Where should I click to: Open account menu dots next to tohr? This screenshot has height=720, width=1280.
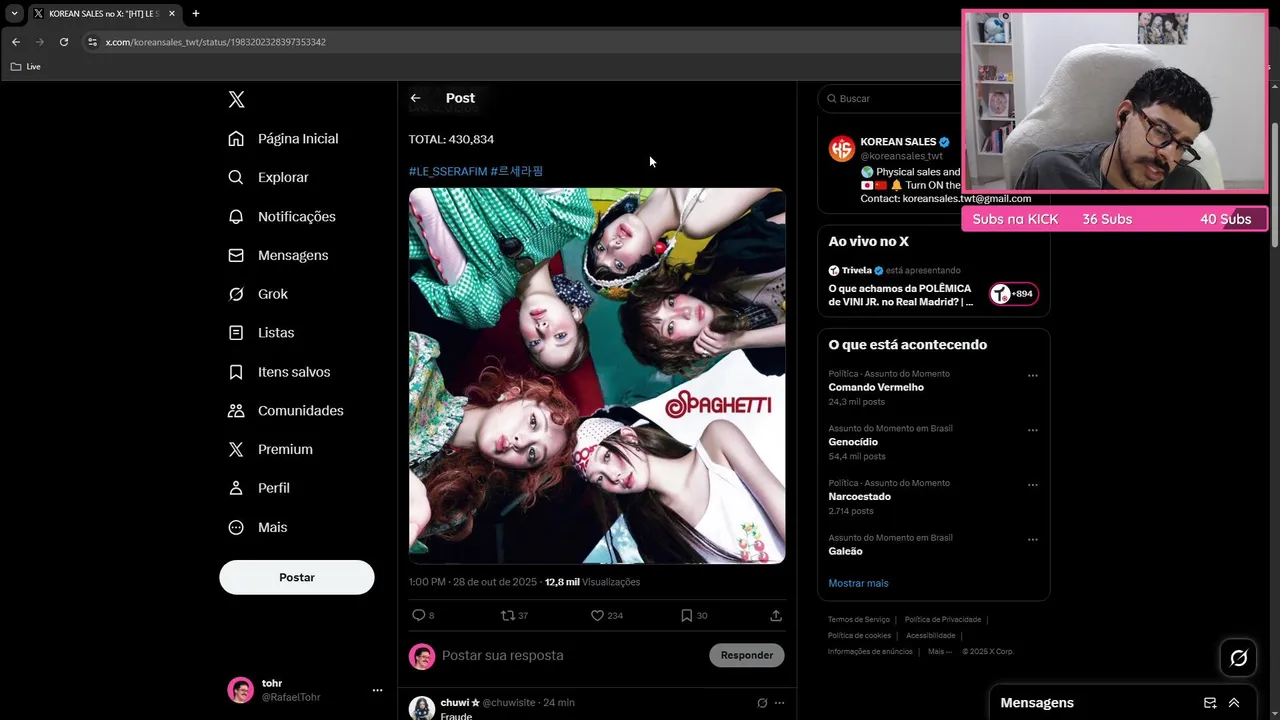[377, 690]
